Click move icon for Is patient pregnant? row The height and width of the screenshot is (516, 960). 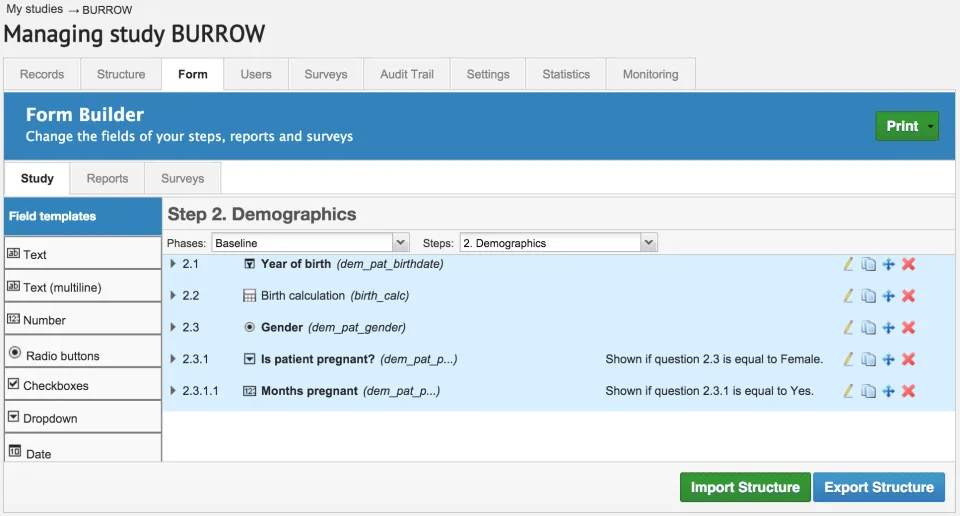[888, 359]
